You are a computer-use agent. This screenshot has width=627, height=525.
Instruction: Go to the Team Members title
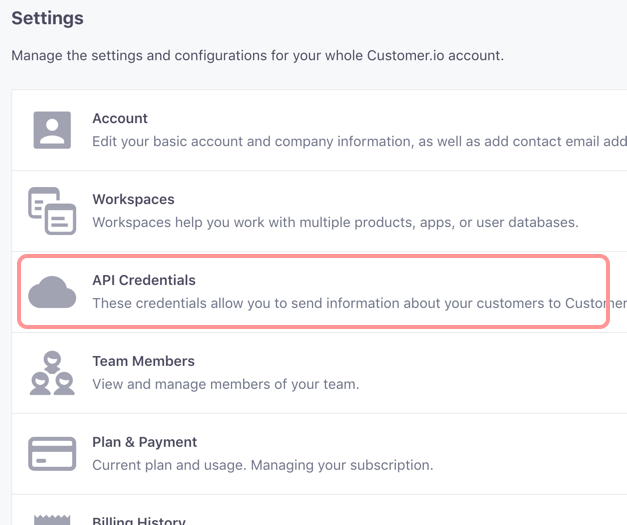pos(143,361)
